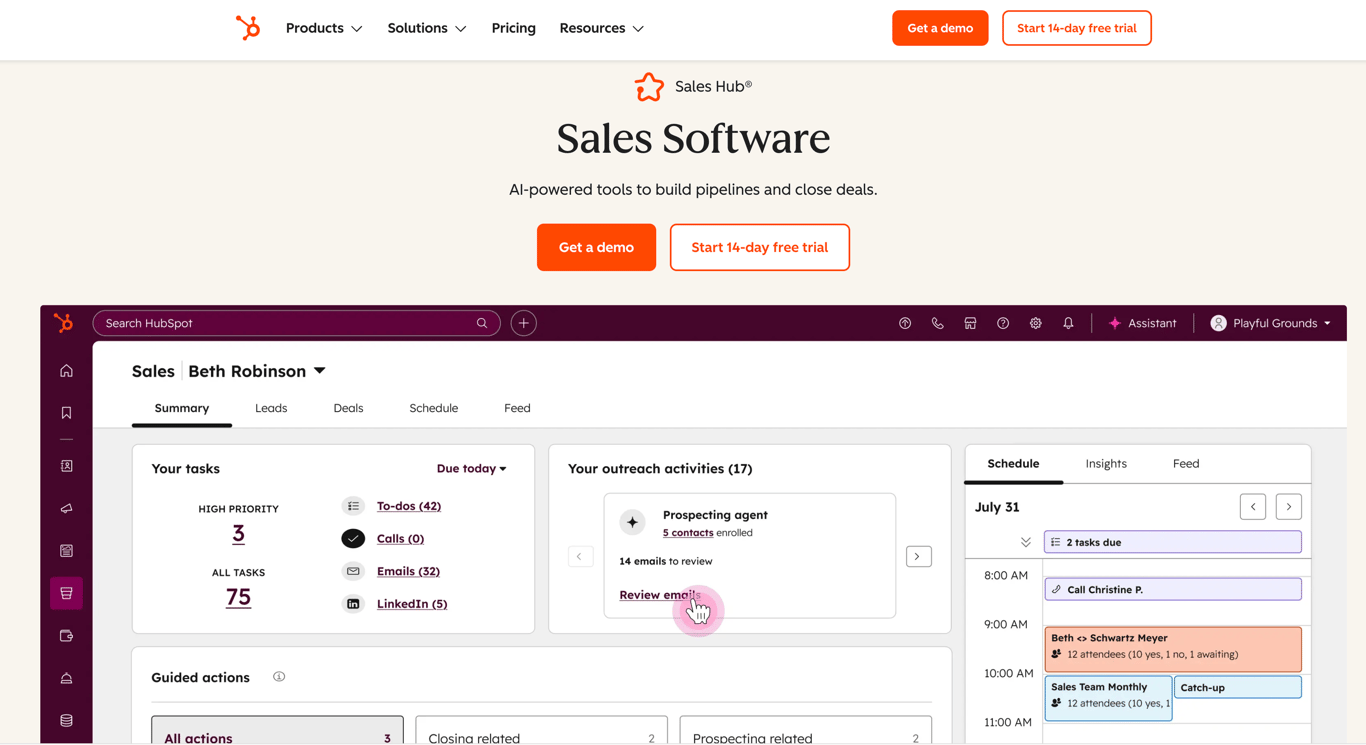The image size is (1366, 745).
Task: Click the Prospecting agent sparkle icon
Action: [x=632, y=522]
